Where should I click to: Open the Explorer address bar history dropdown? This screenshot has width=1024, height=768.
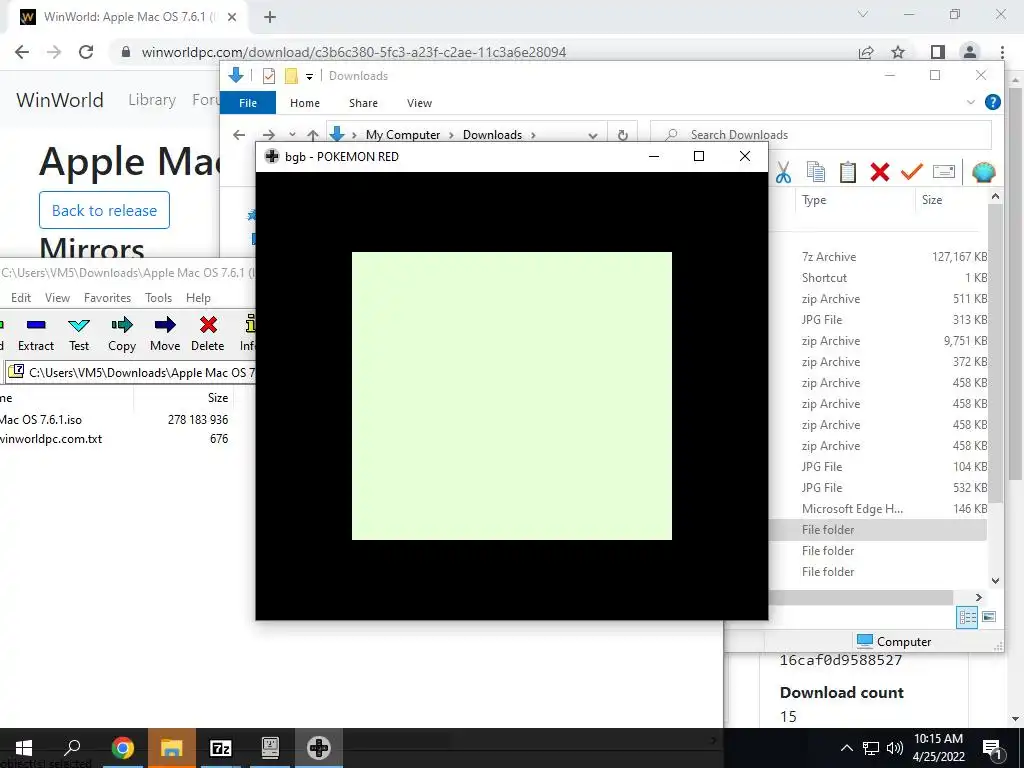click(x=592, y=135)
